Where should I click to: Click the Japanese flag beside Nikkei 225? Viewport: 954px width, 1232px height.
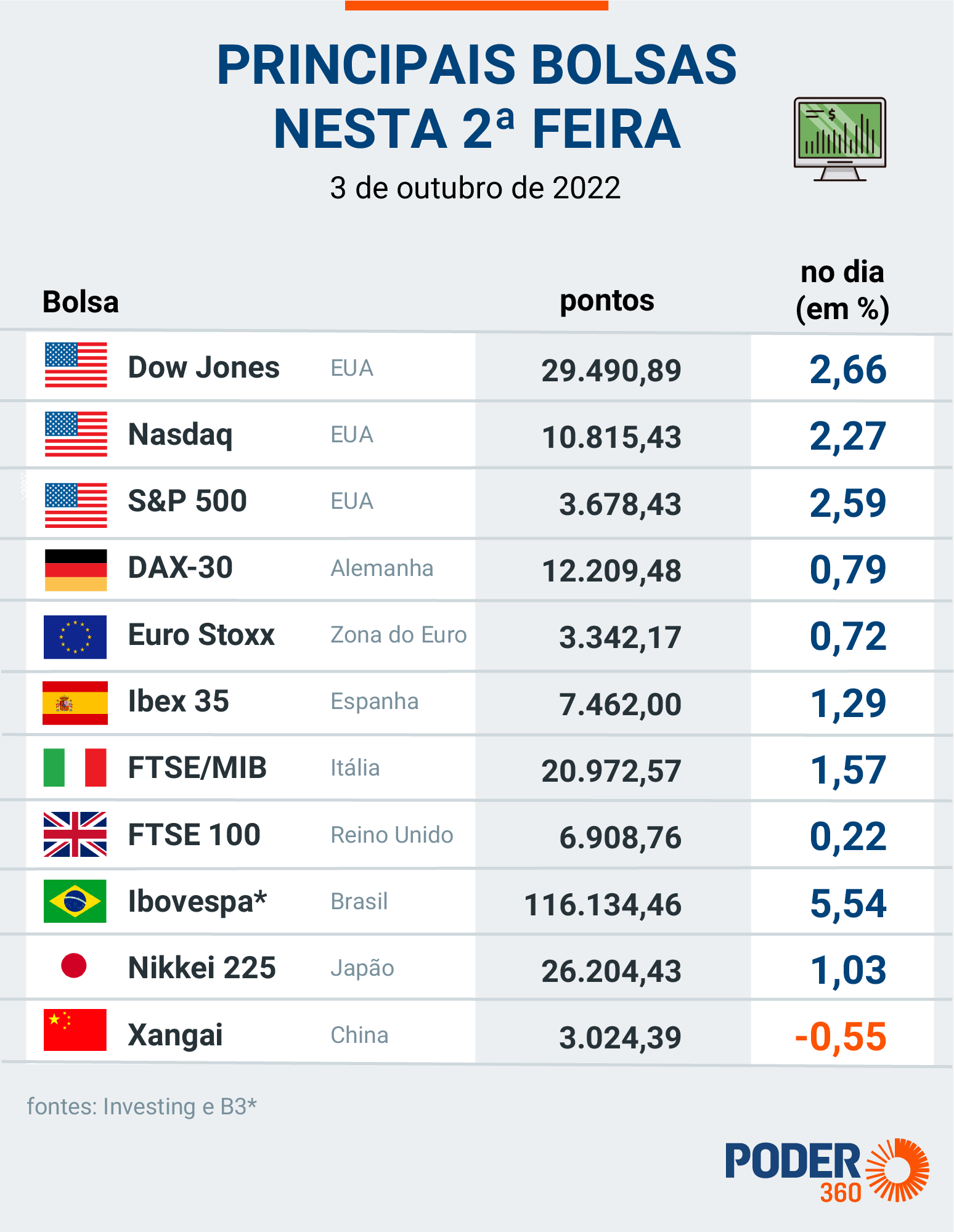(x=74, y=965)
